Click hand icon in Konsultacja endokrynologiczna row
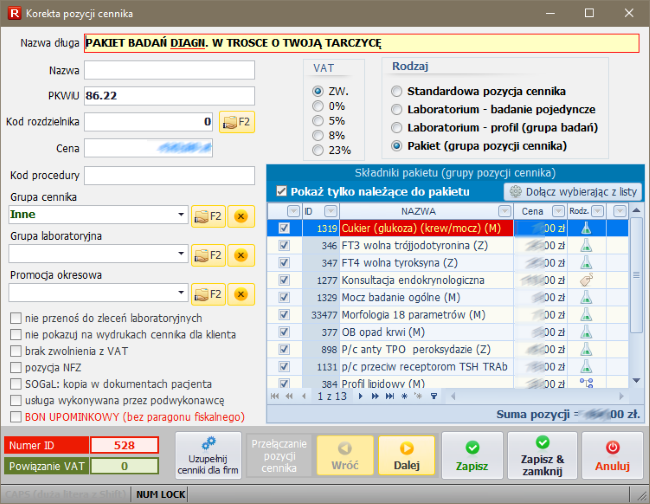 click(x=587, y=280)
